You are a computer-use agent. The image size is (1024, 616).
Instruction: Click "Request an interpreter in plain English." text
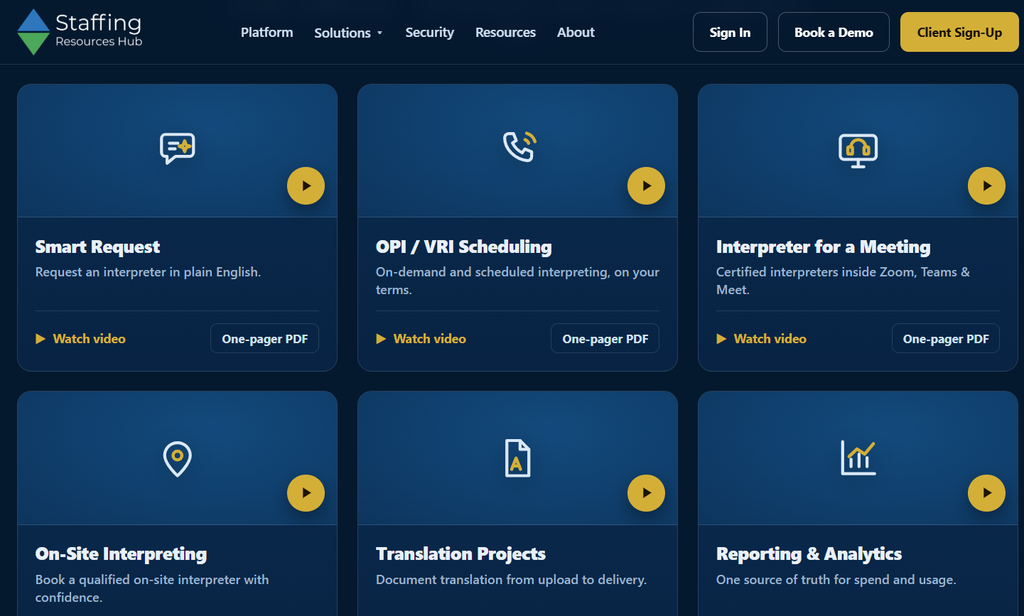click(148, 272)
